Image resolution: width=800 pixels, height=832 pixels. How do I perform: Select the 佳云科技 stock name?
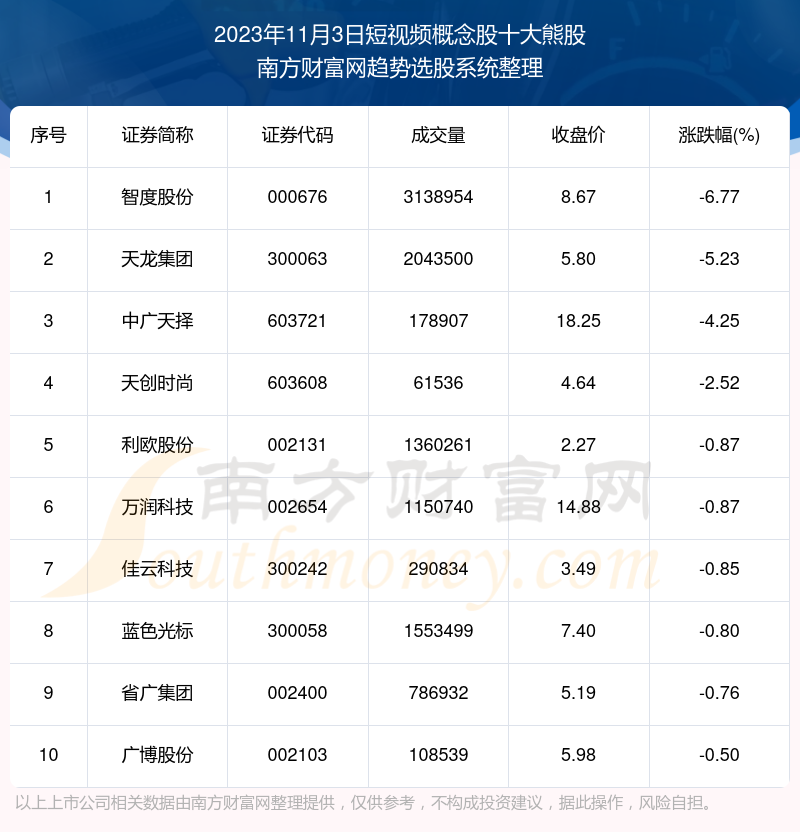tap(157, 569)
